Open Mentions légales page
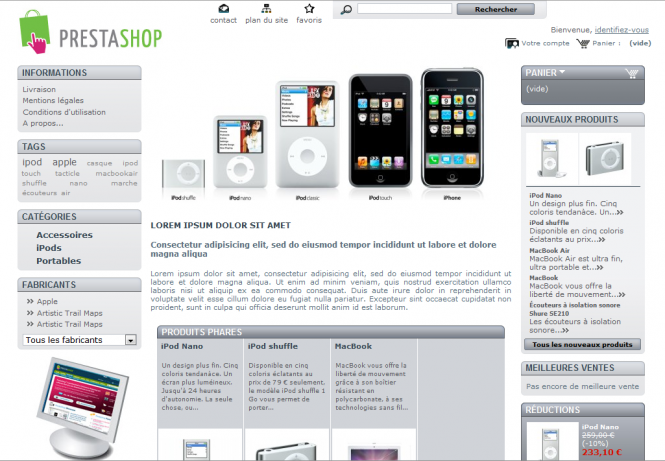 coord(53,101)
